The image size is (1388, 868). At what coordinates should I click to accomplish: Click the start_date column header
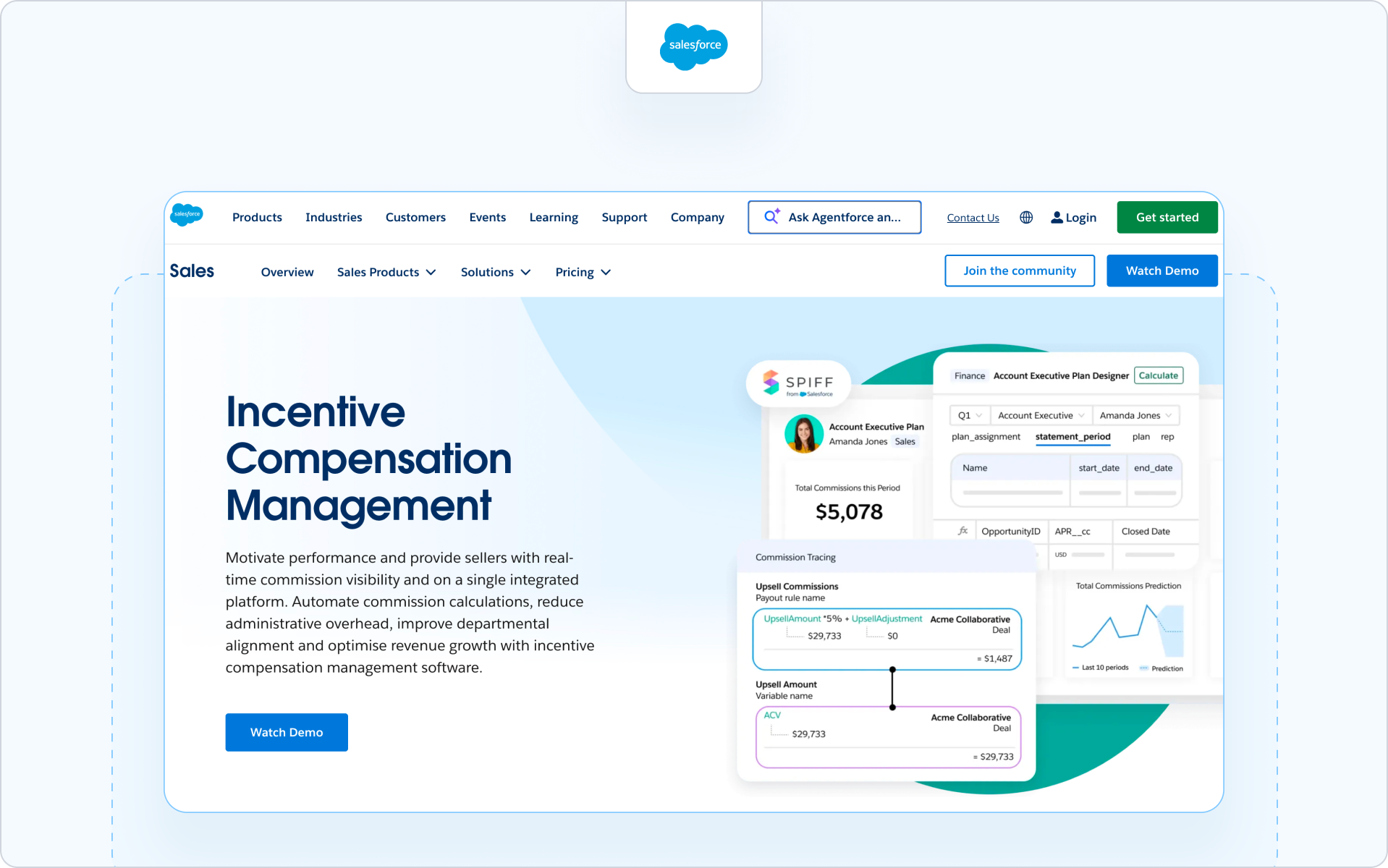pyautogui.click(x=1099, y=468)
